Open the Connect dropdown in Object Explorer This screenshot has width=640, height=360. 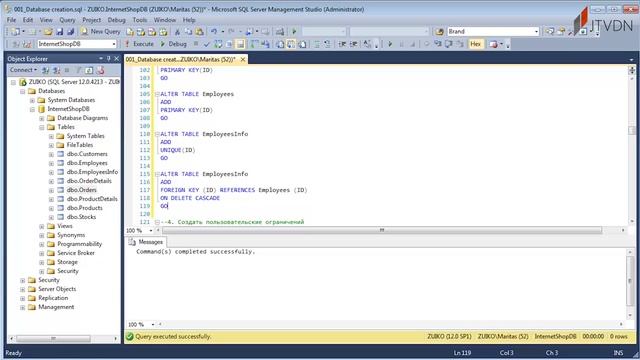point(24,70)
